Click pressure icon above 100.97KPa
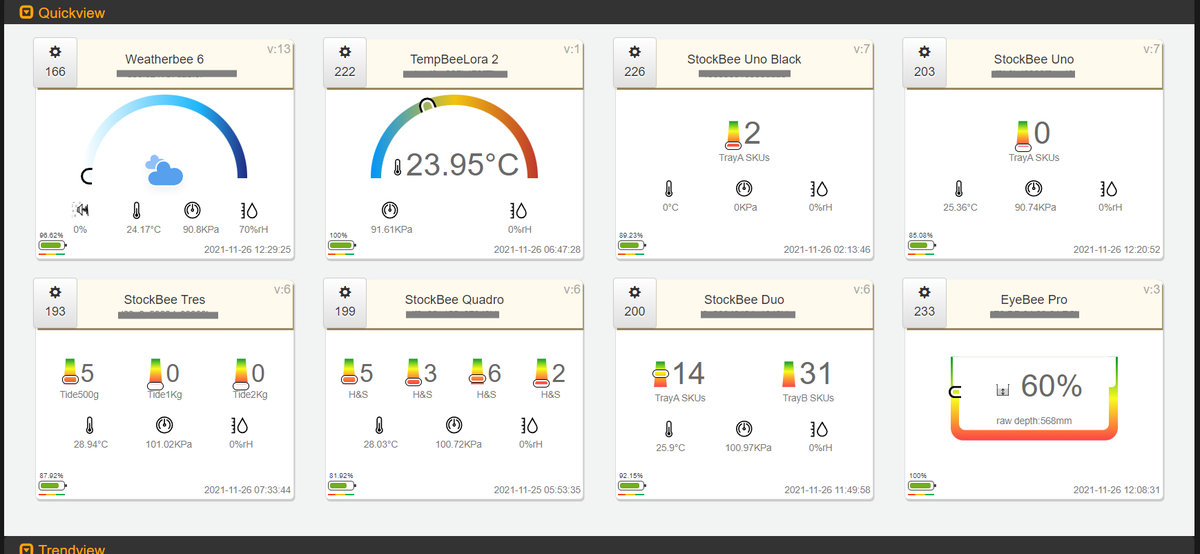Viewport: 1200px width, 554px height. 743,429
